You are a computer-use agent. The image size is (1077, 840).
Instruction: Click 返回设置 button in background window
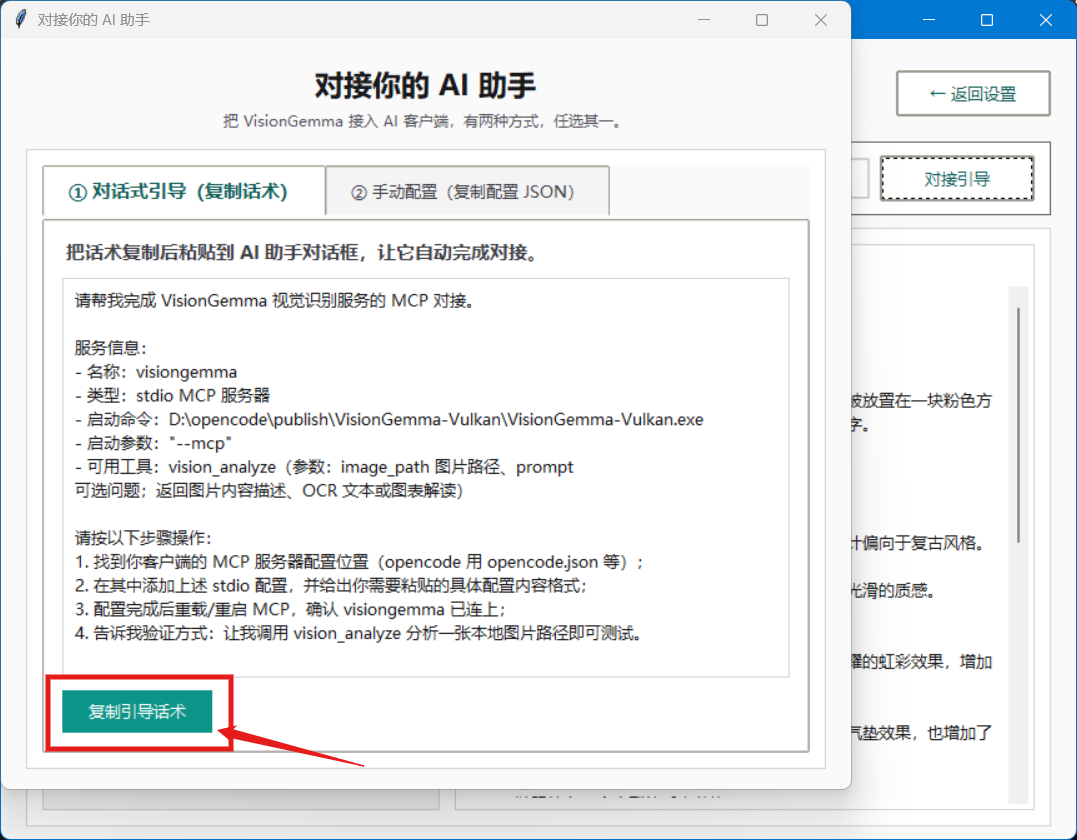pos(973,93)
